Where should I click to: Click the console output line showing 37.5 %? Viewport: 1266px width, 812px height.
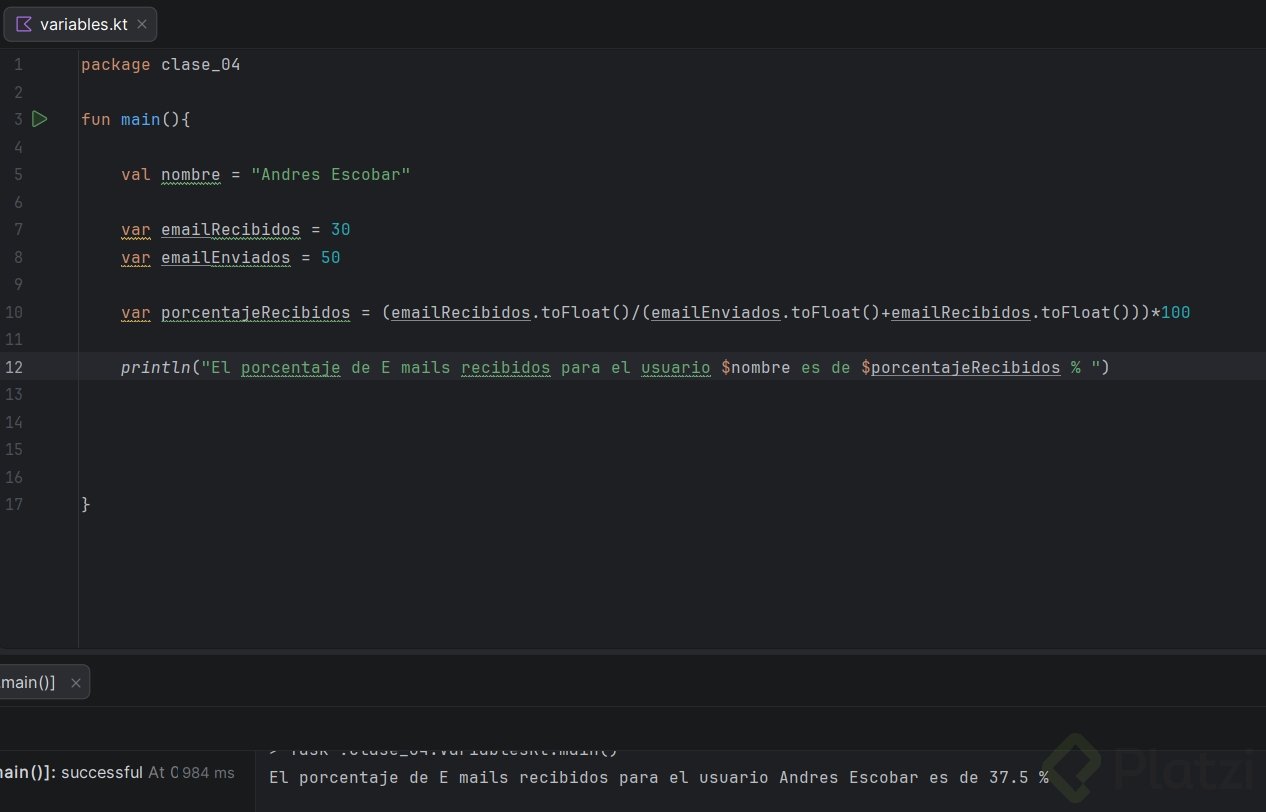coord(658,777)
